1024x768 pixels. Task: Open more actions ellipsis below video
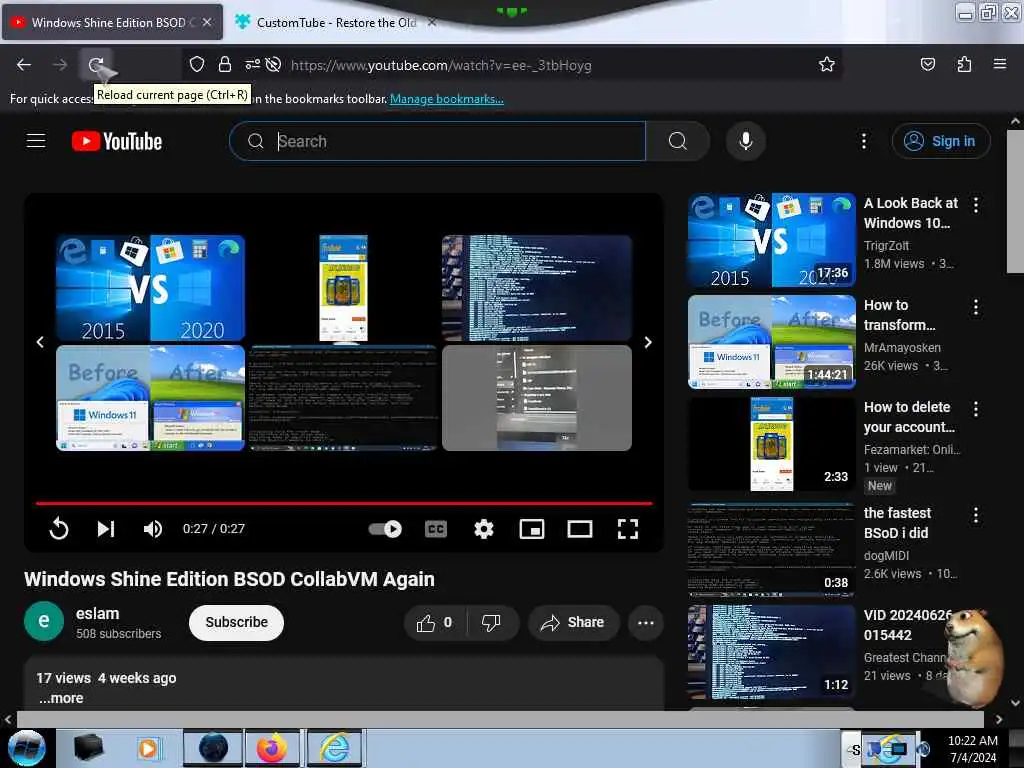(645, 622)
